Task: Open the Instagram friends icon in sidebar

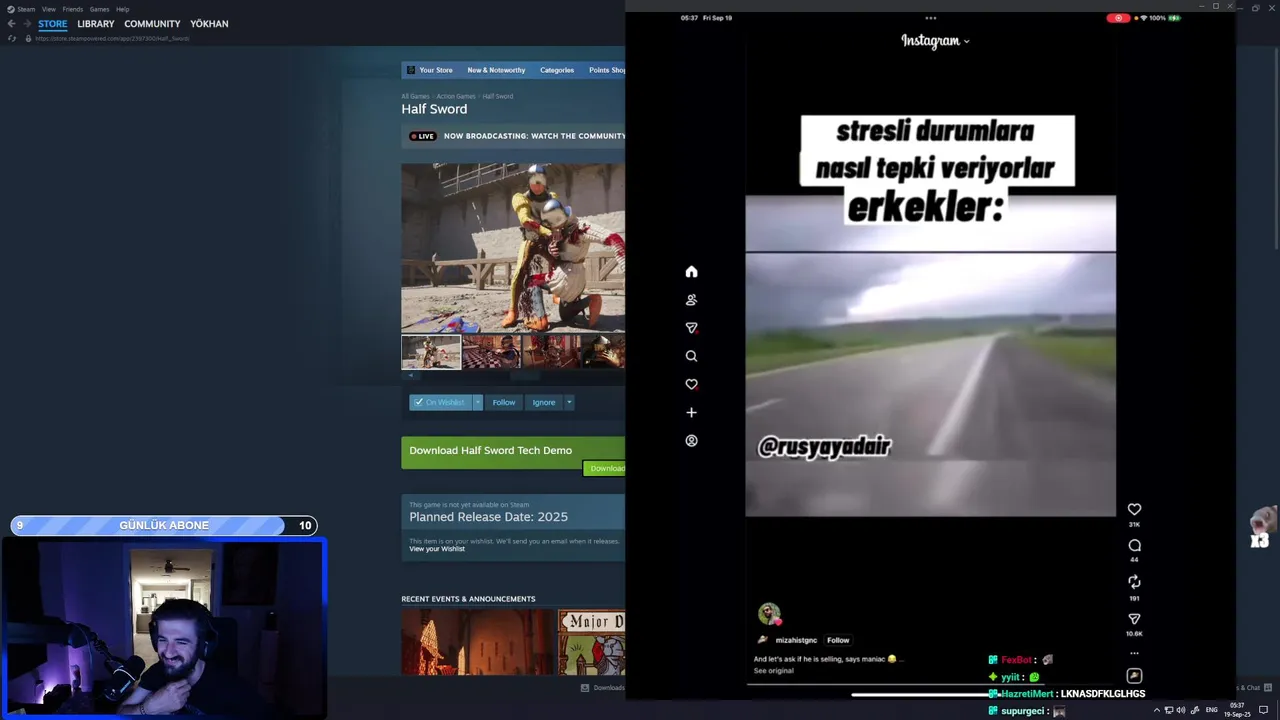Action: (x=691, y=300)
